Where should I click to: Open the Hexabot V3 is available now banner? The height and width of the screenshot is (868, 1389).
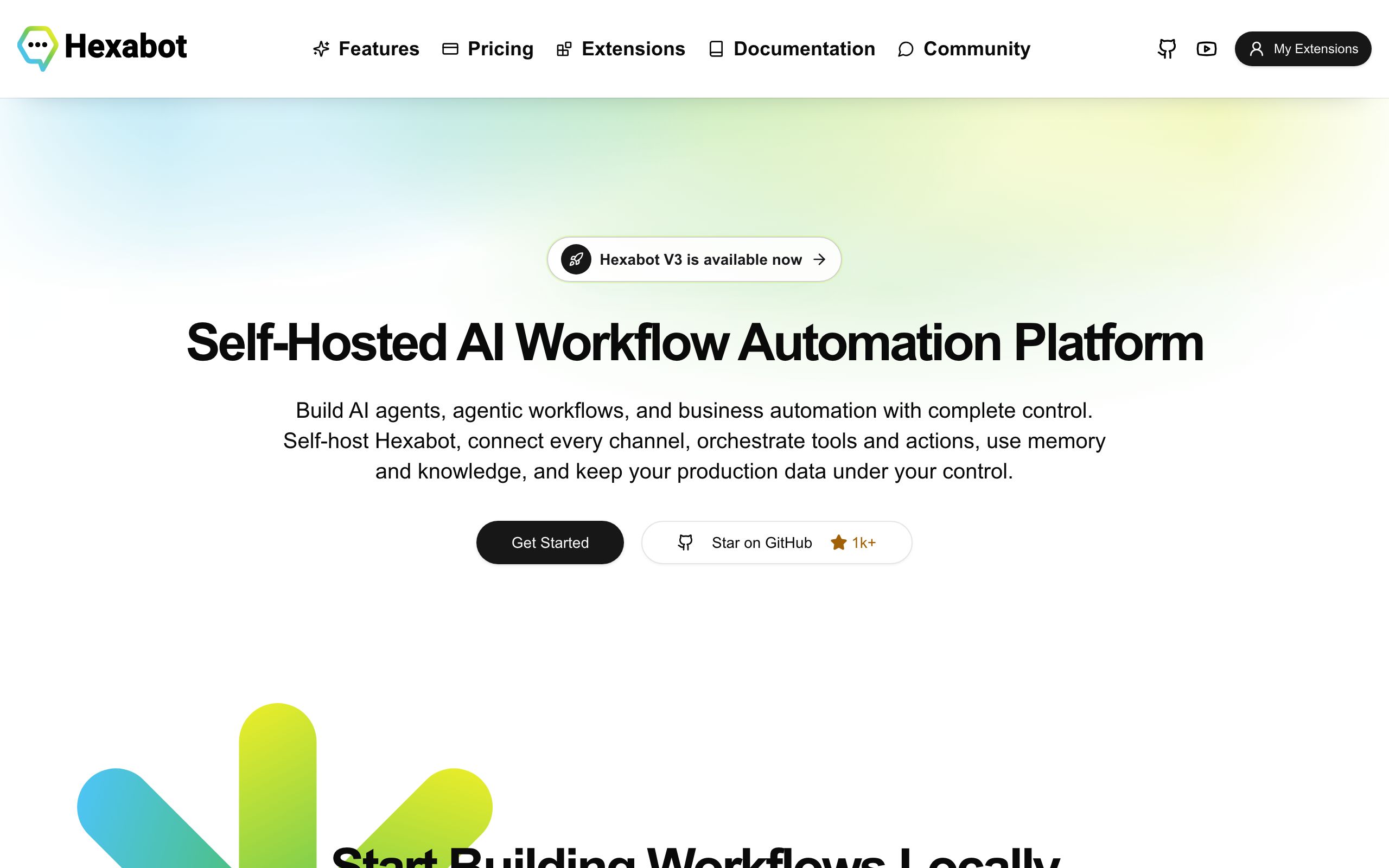tap(694, 259)
